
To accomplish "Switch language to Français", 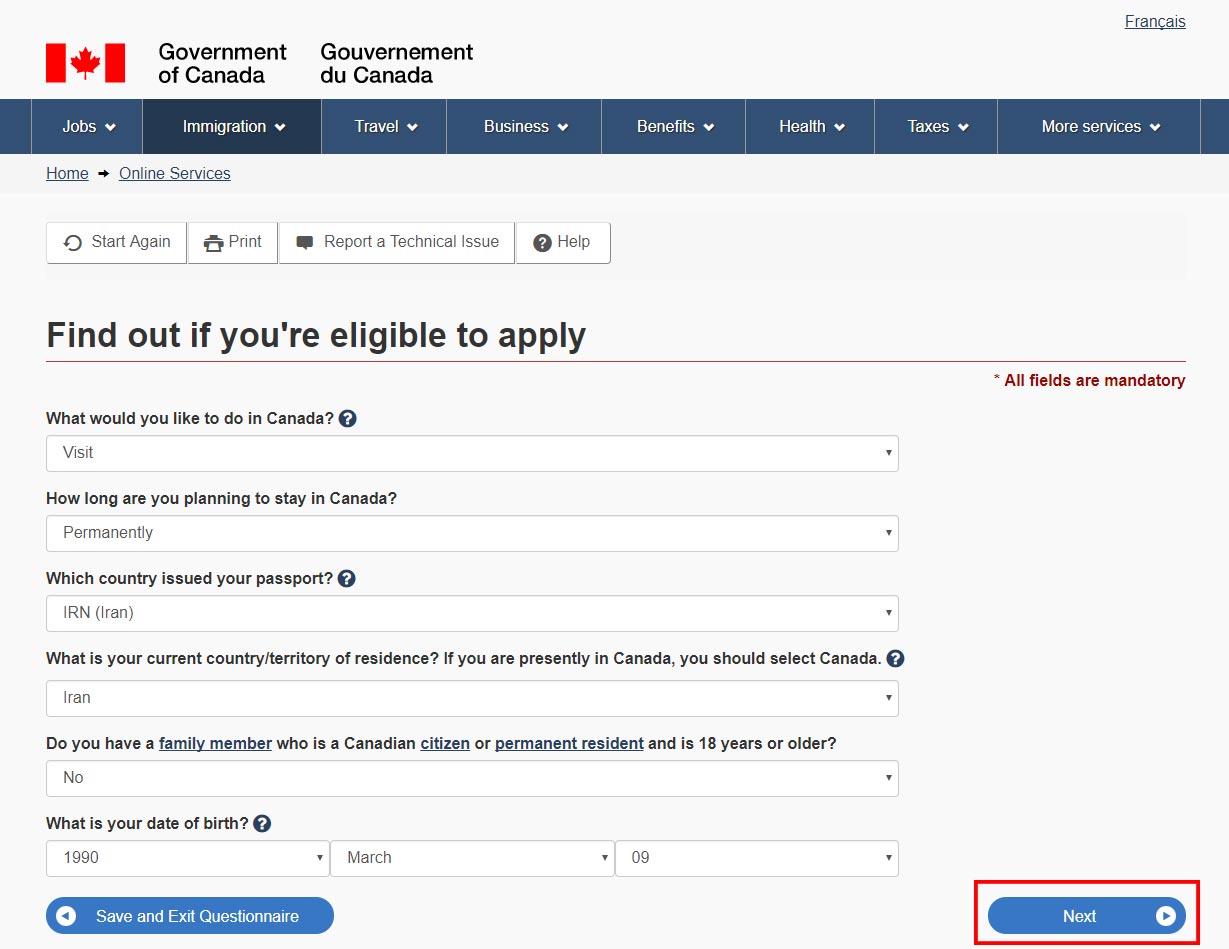I will (x=1154, y=22).
